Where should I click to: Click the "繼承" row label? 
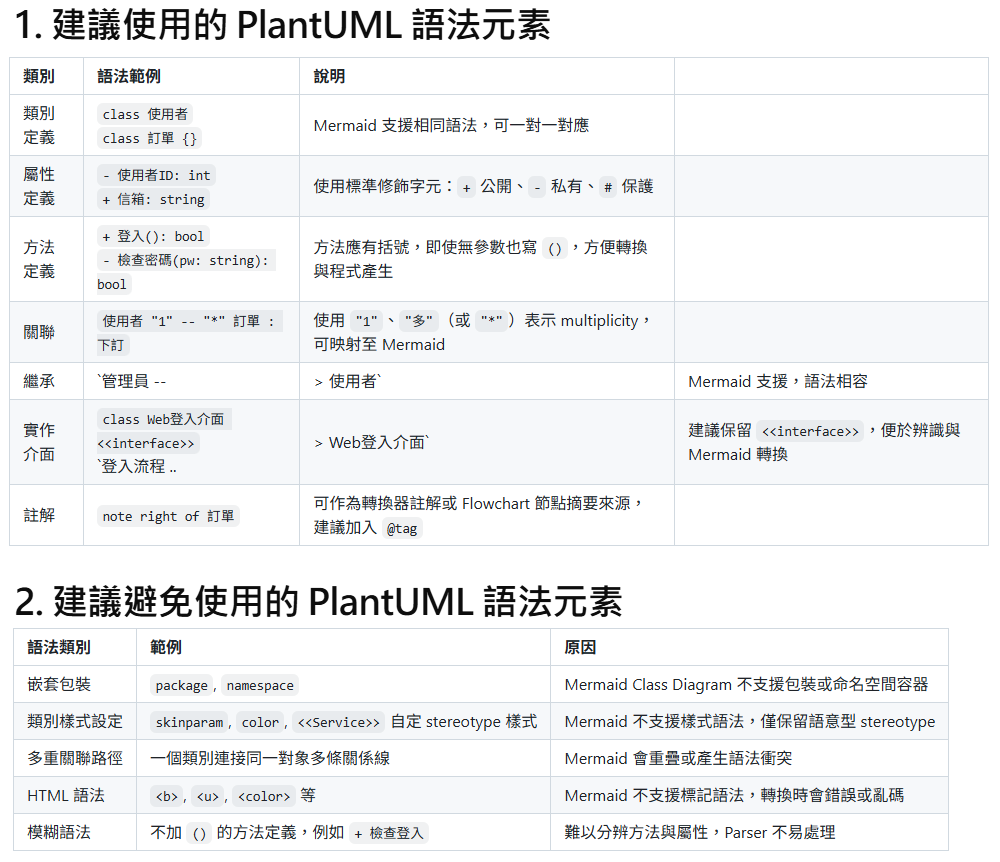39,381
